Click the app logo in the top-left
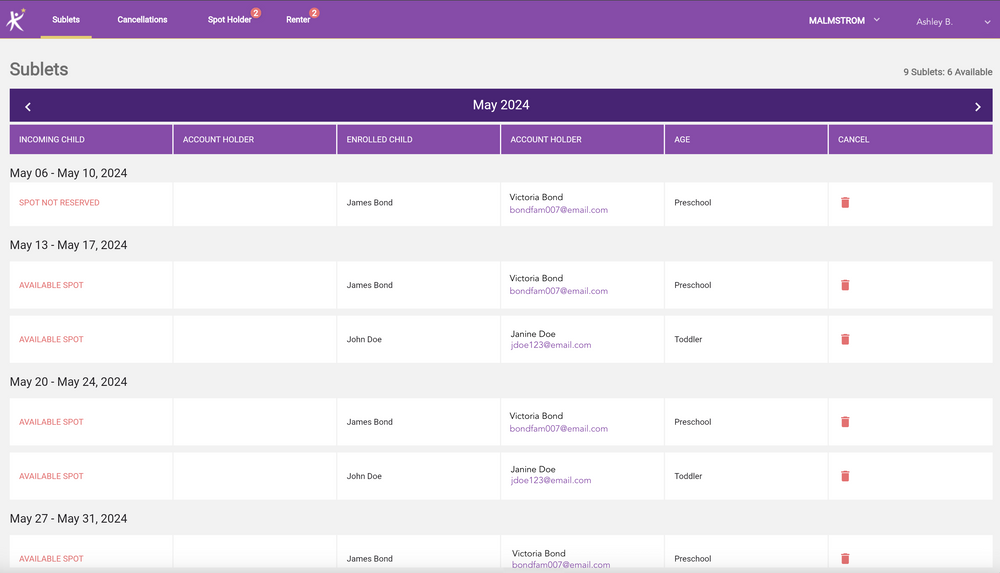Viewport: 1000px width, 573px height. click(x=16, y=19)
